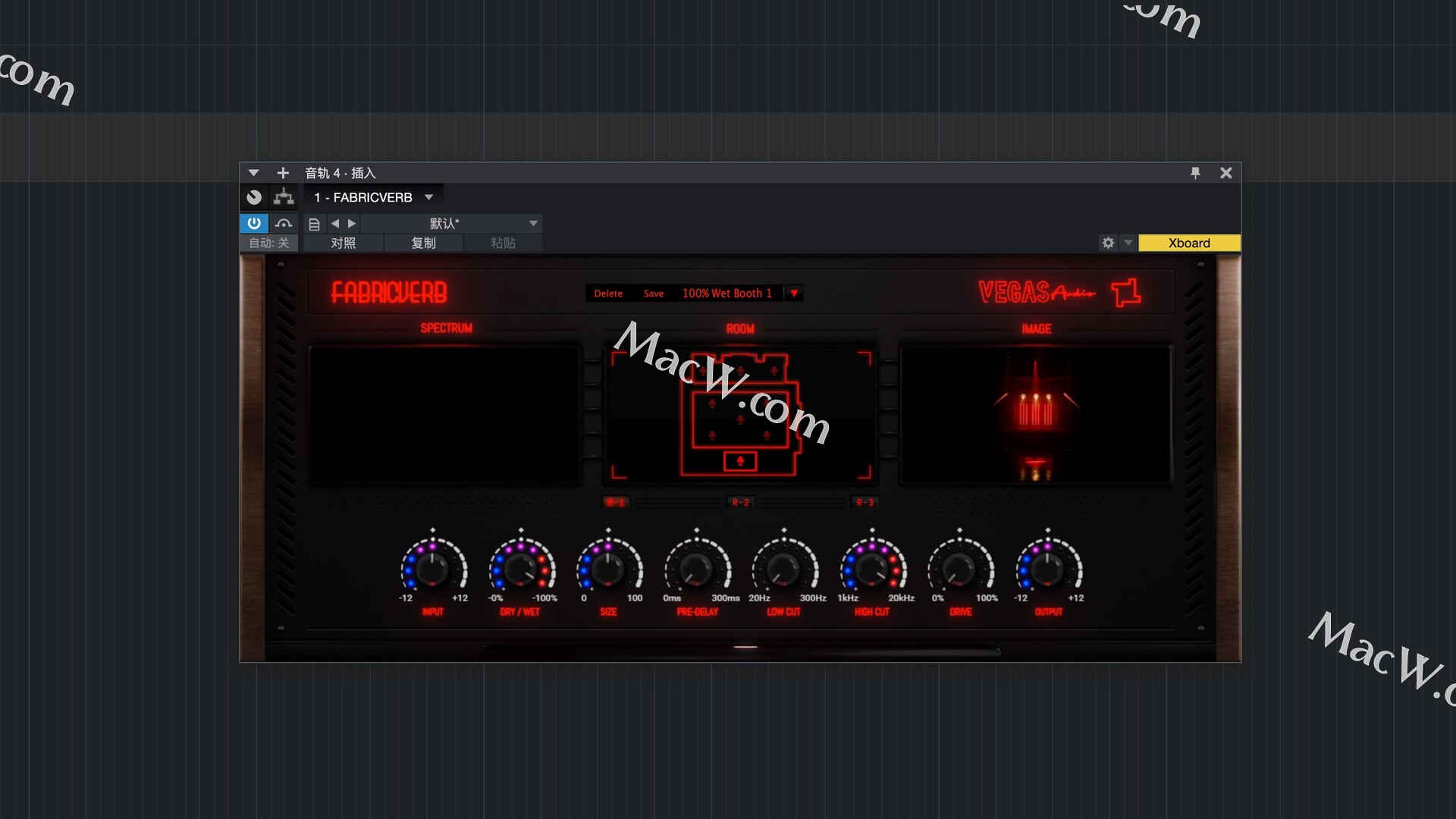Adjust the OUTPUT knob

[1048, 569]
